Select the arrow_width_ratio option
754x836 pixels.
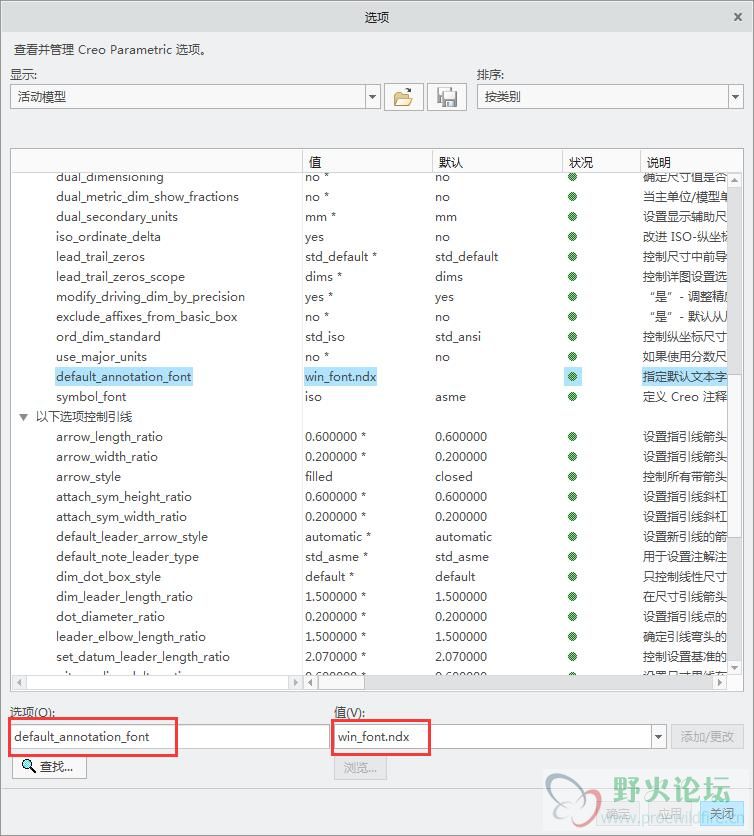tap(107, 456)
